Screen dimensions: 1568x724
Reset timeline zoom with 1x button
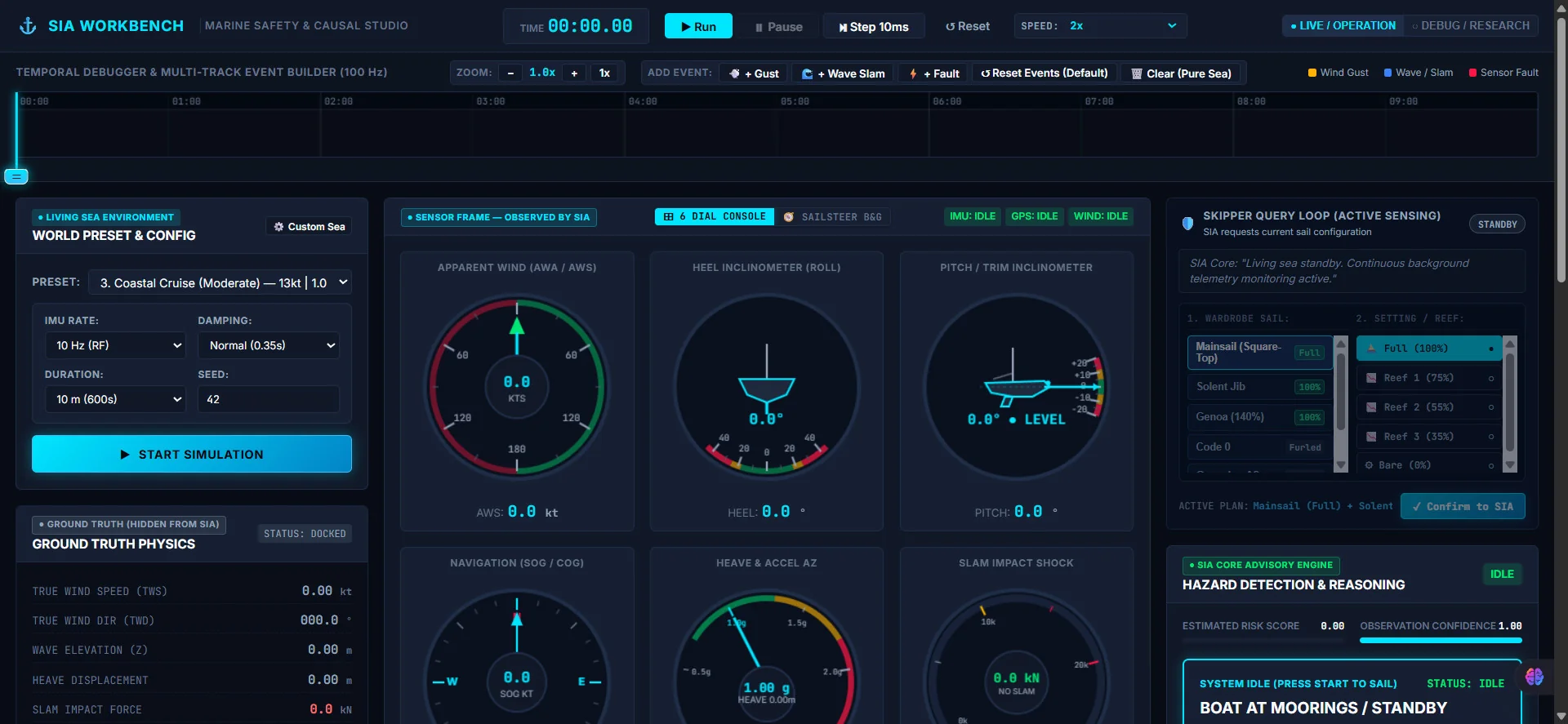click(x=604, y=73)
